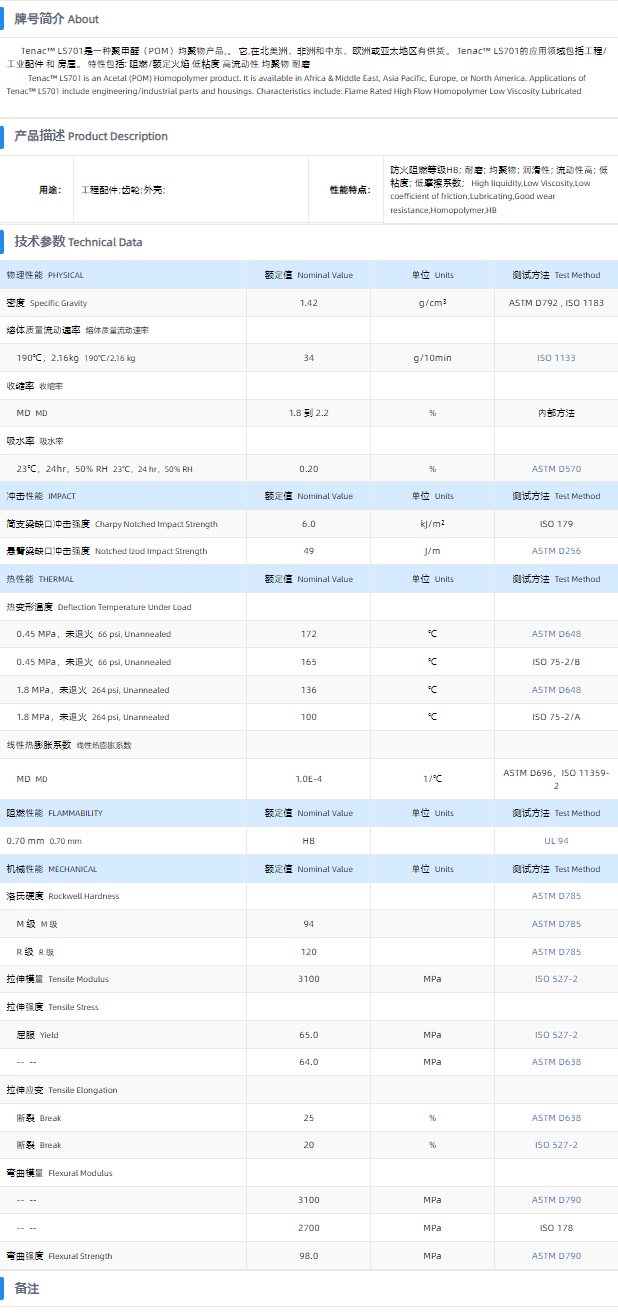Screen dimensions: 618x1316
Task: Open the ISO 1133 test method link
Action: [x=556, y=358]
